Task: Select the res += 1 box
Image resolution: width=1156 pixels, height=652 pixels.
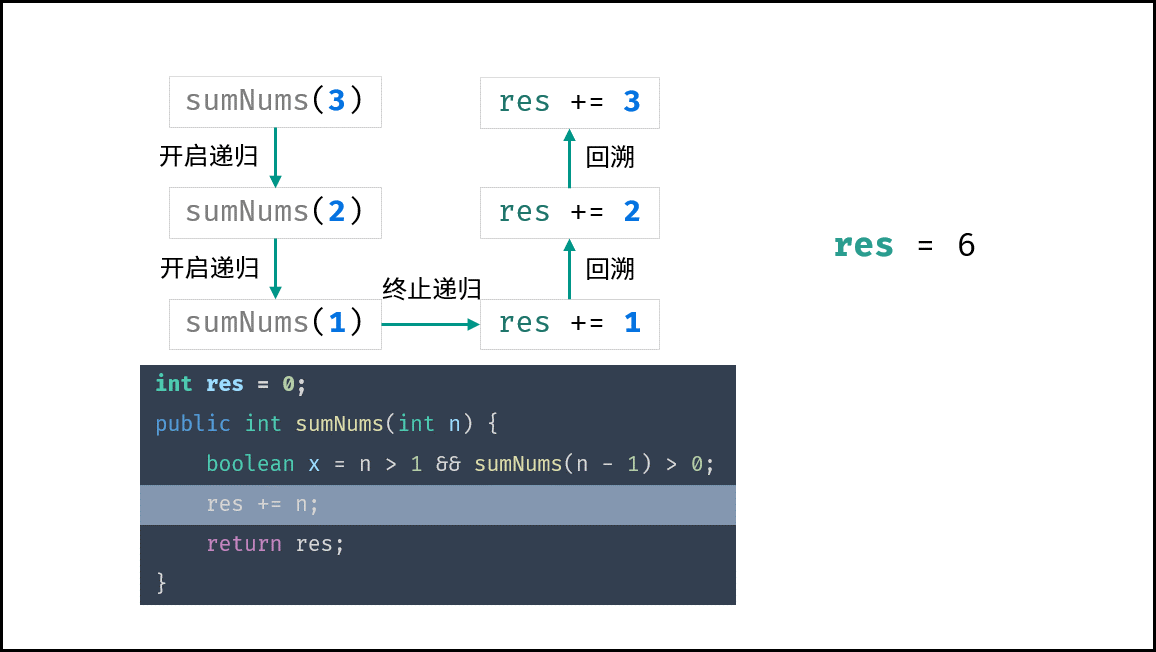Action: pyautogui.click(x=570, y=324)
